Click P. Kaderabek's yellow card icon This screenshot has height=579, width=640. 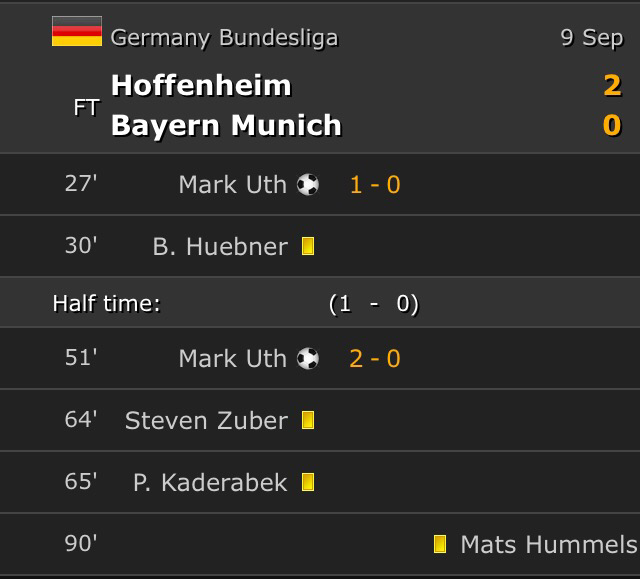pos(308,482)
